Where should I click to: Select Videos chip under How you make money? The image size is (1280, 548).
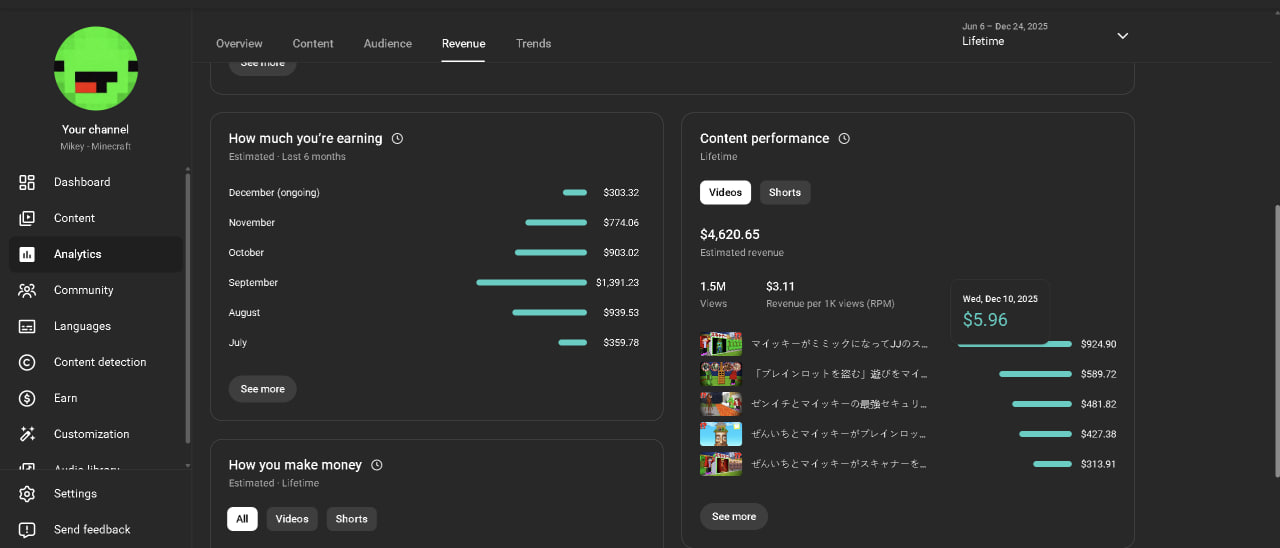292,519
